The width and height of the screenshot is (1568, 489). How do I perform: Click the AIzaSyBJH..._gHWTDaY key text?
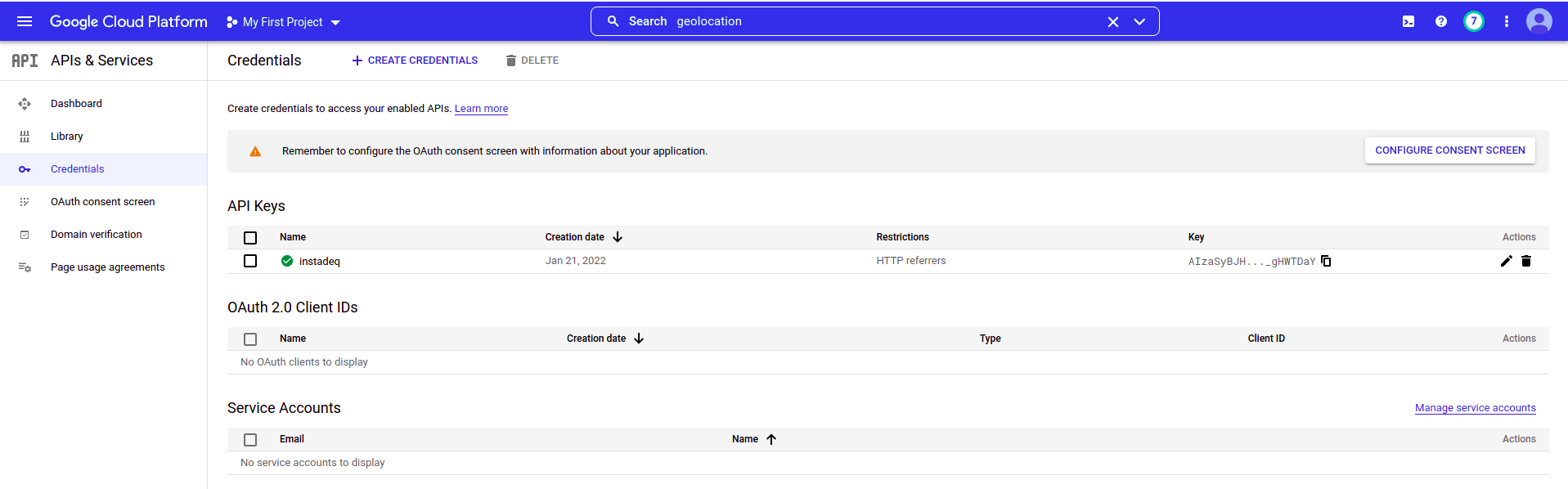pyautogui.click(x=1251, y=262)
